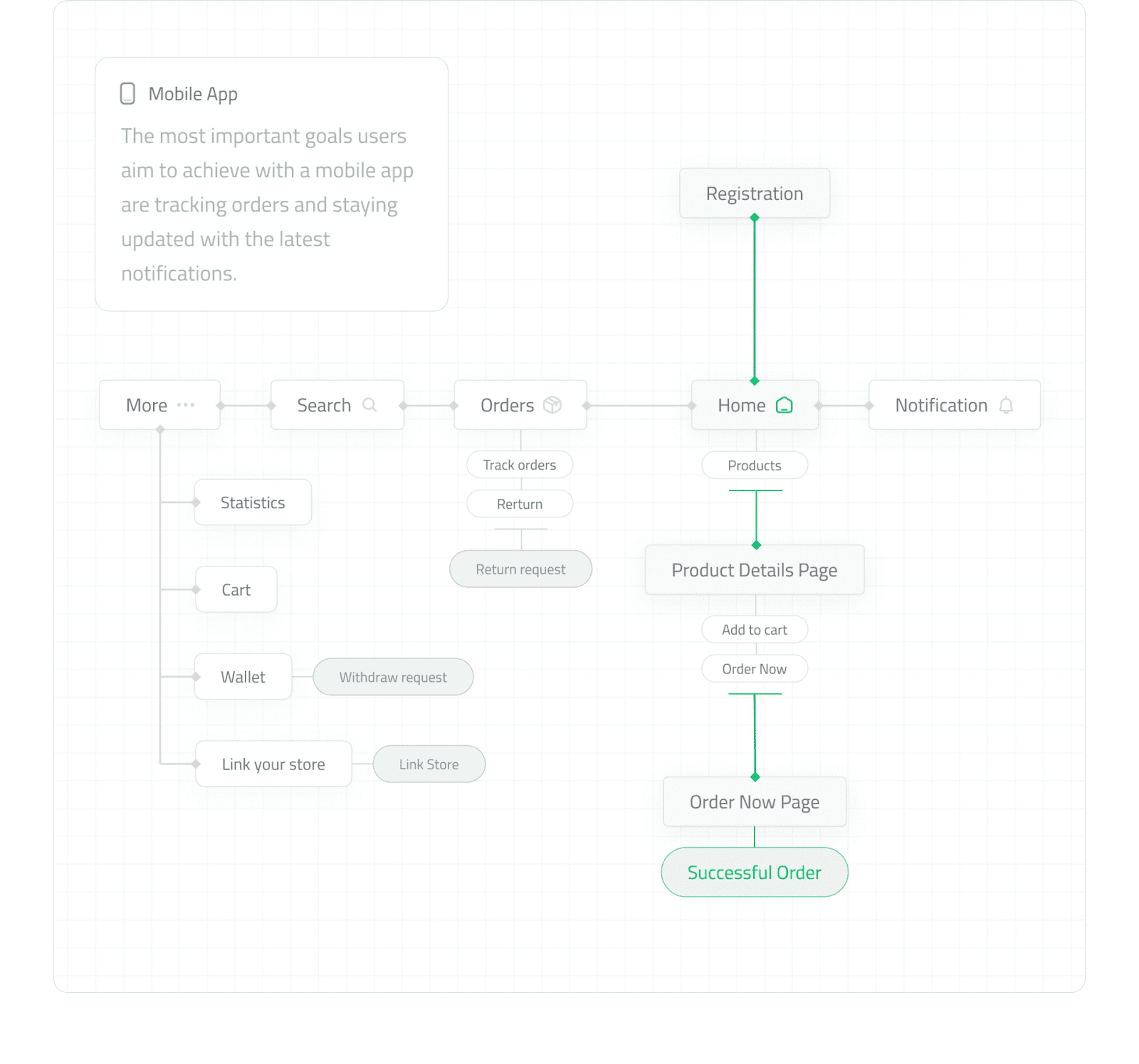Click the magnifier icon in Search
The width and height of the screenshot is (1139, 1064).
pyautogui.click(x=370, y=405)
